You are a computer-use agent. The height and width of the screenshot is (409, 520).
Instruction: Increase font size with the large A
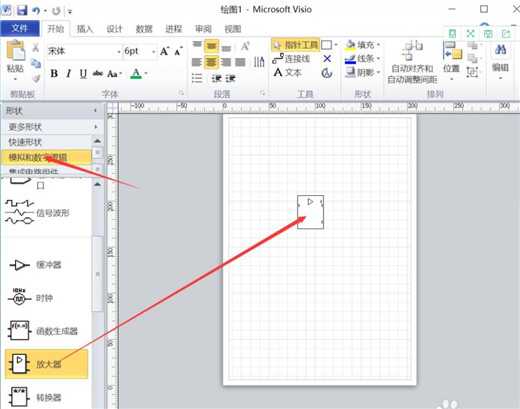coord(164,51)
